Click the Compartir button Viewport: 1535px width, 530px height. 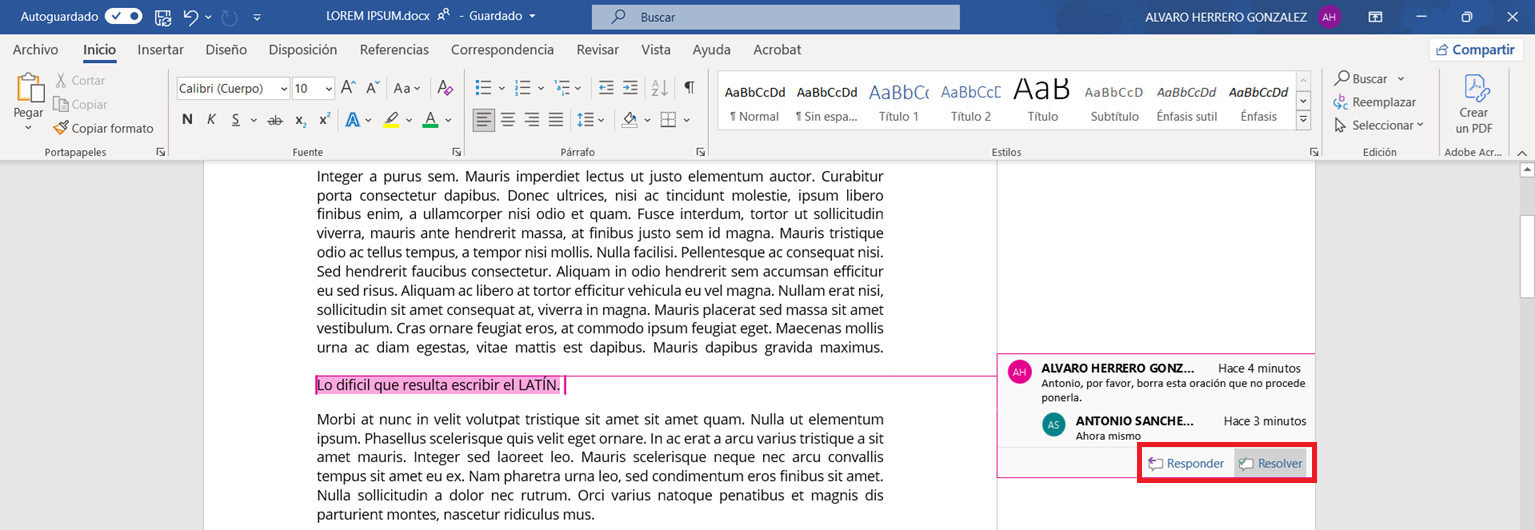click(x=1476, y=49)
